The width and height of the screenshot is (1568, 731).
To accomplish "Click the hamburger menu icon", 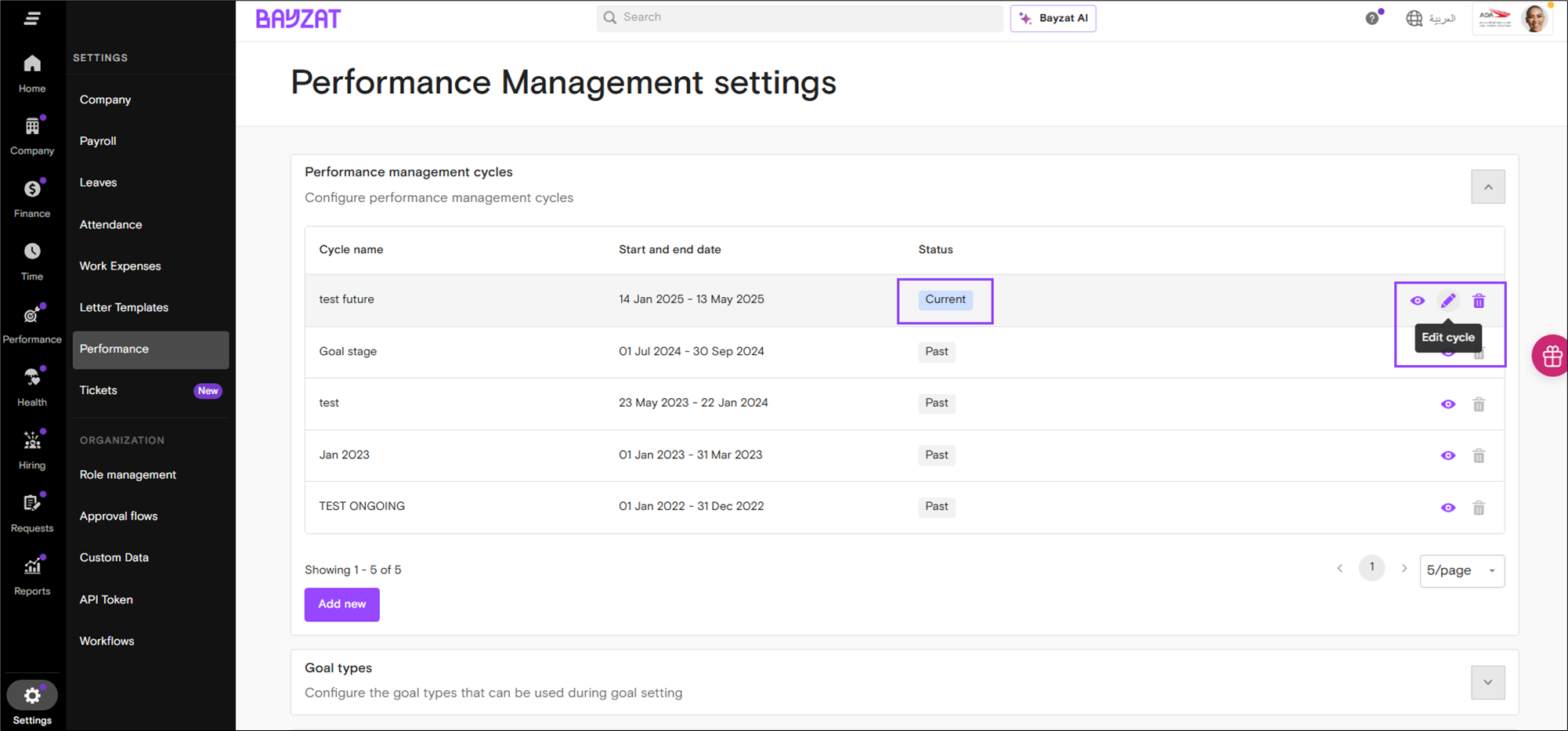I will click(x=32, y=18).
